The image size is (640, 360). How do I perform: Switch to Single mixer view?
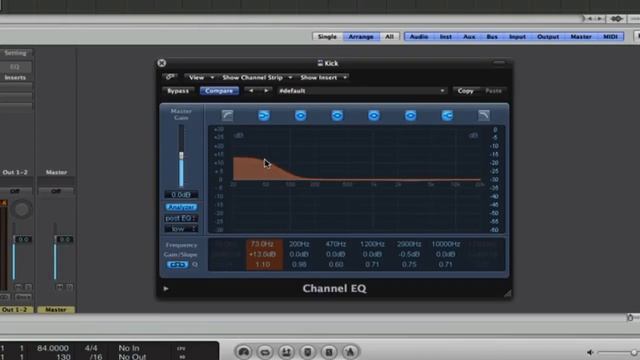coord(327,37)
